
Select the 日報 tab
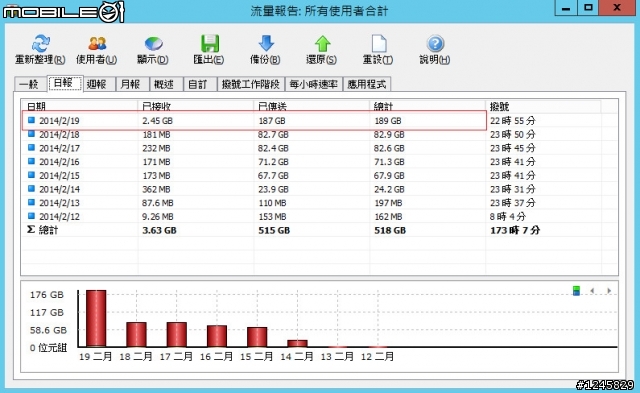[65, 83]
